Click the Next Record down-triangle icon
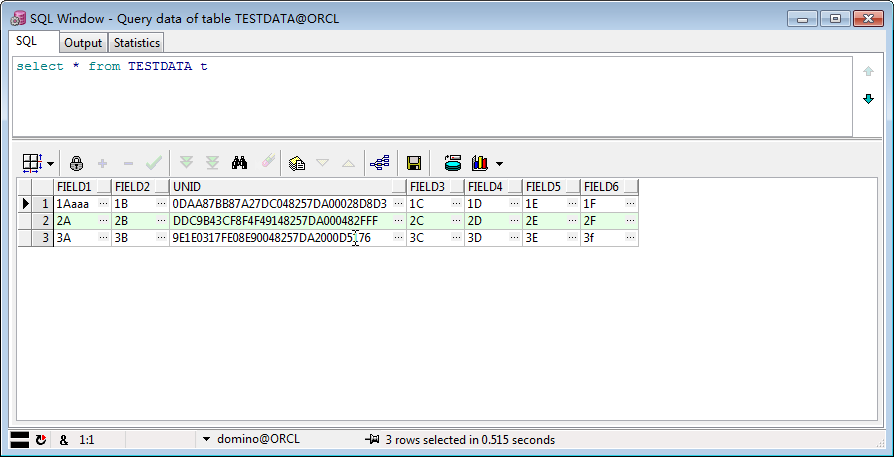Viewport: 894px width, 457px height. point(323,163)
